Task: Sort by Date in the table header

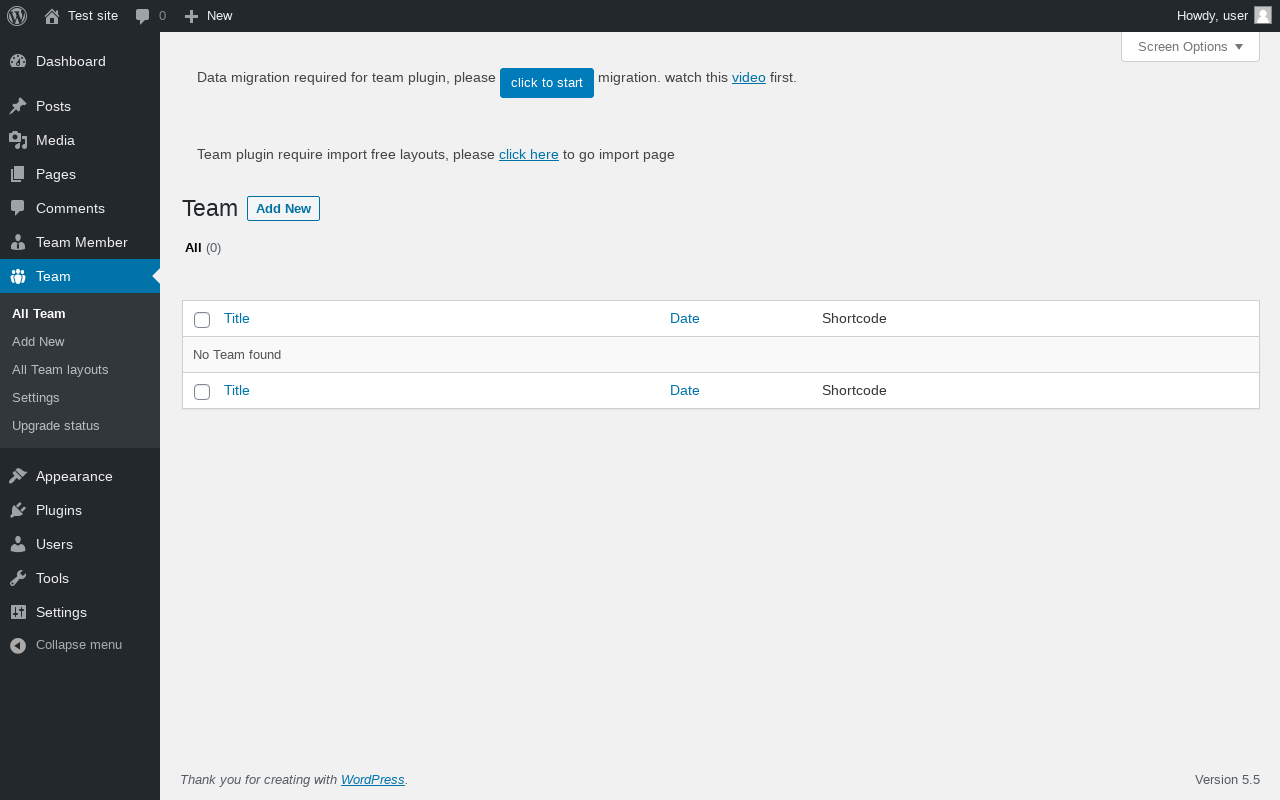Action: tap(685, 318)
